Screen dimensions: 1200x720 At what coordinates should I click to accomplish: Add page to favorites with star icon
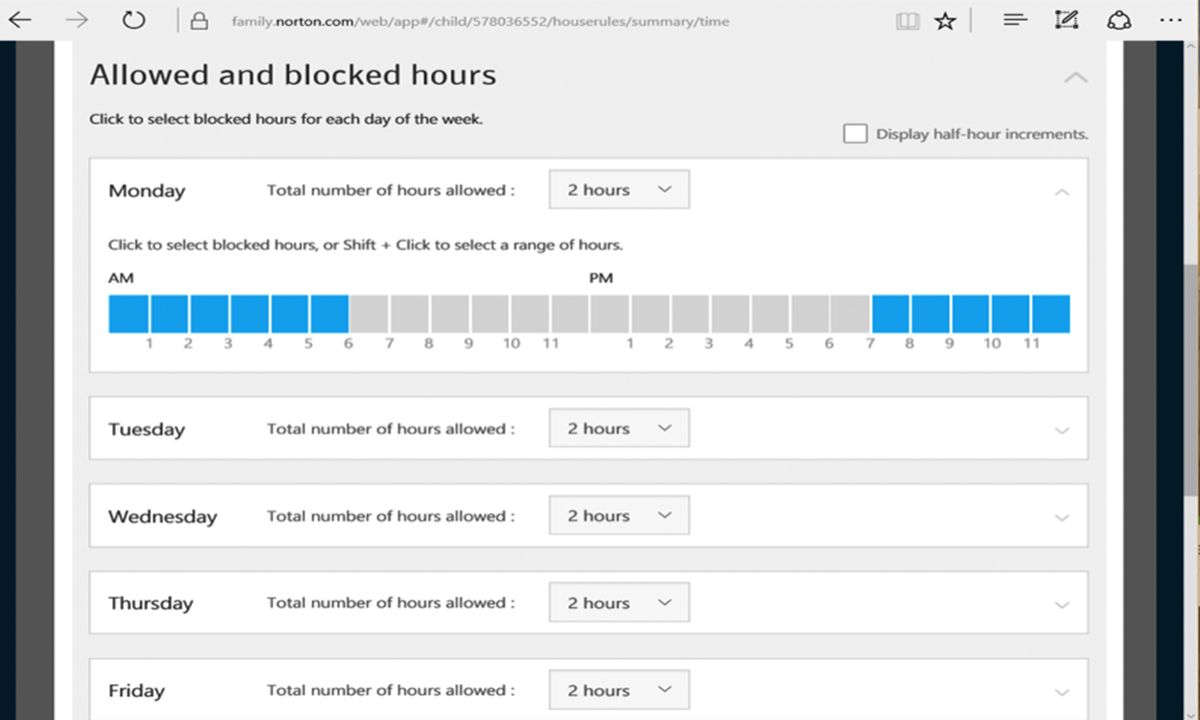click(x=945, y=19)
